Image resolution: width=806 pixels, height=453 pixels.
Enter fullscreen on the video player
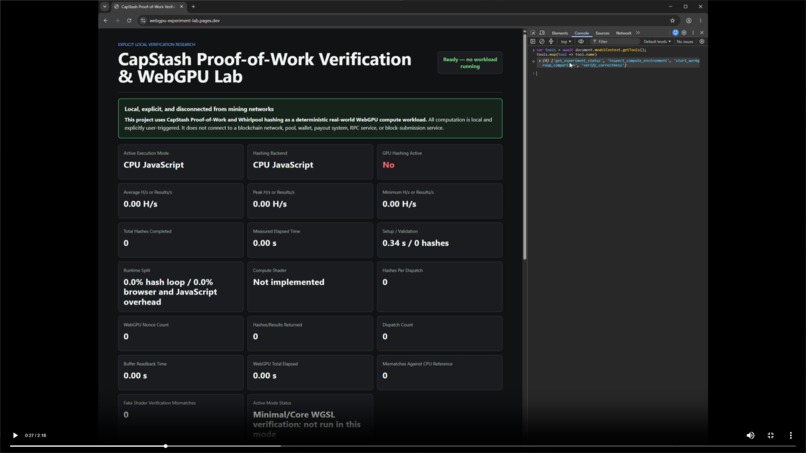coord(771,435)
